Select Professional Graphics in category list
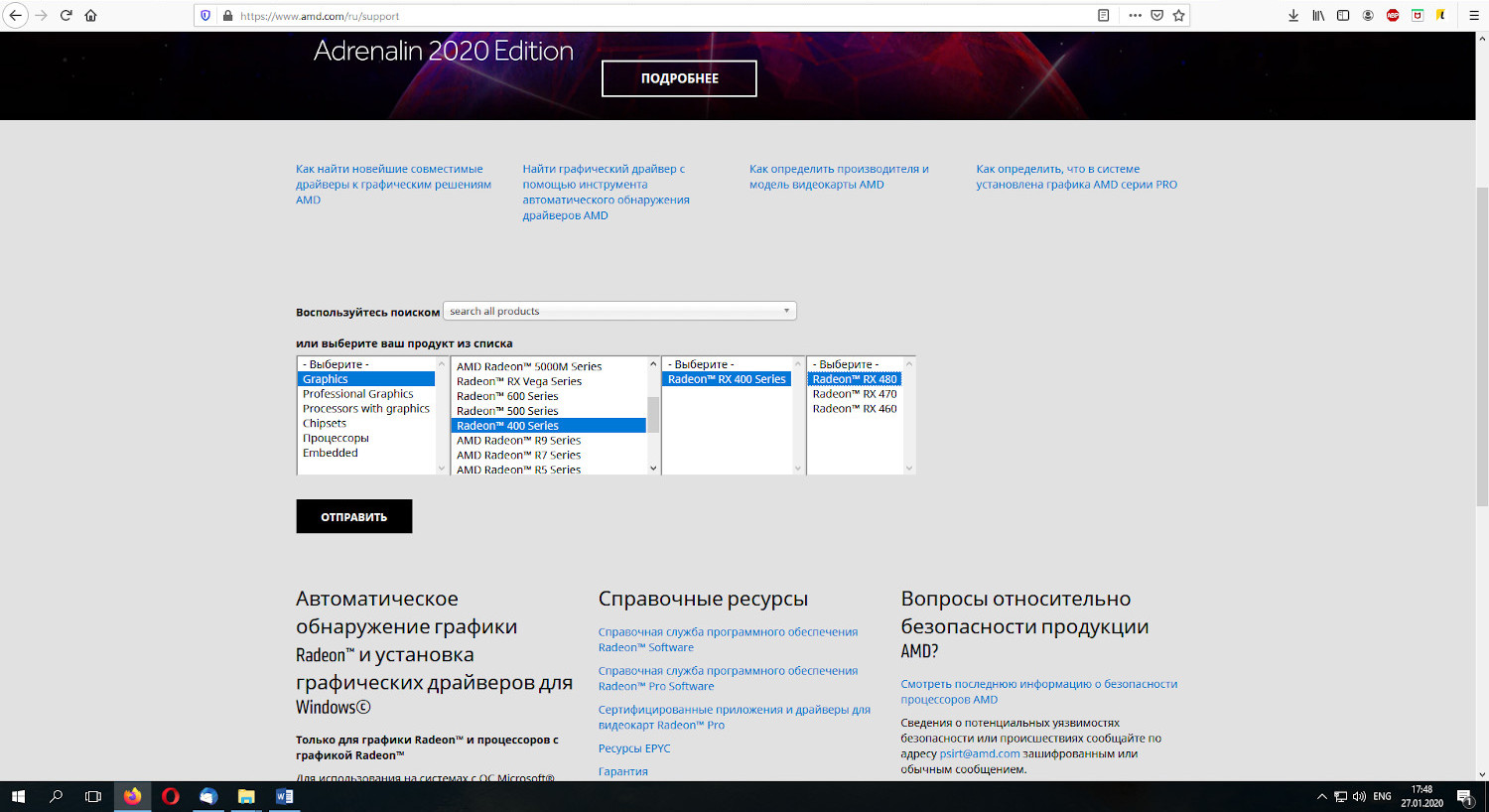Viewport: 1489px width, 812px height. 365,394
